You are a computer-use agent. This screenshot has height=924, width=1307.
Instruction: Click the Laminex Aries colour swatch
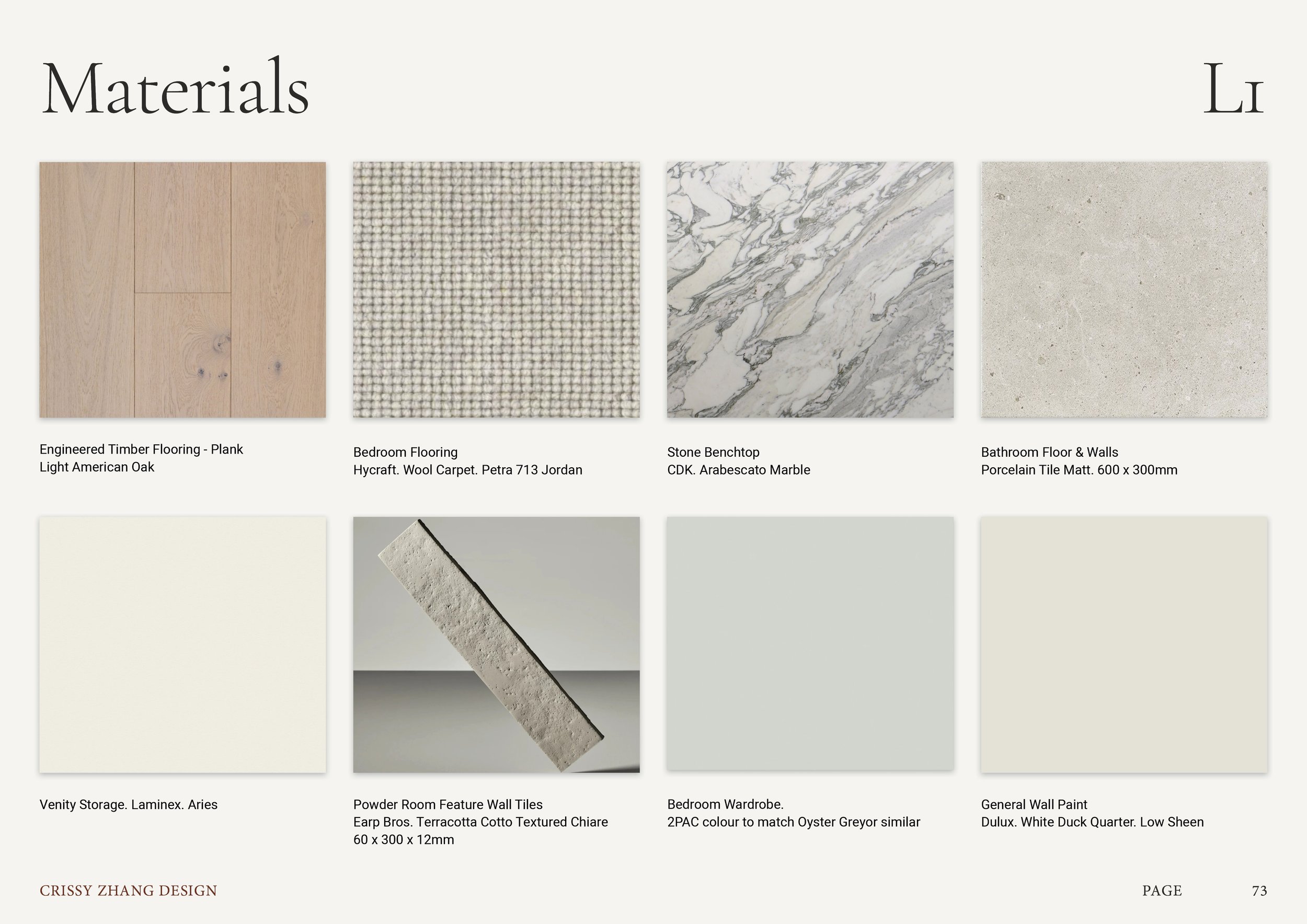(182, 644)
